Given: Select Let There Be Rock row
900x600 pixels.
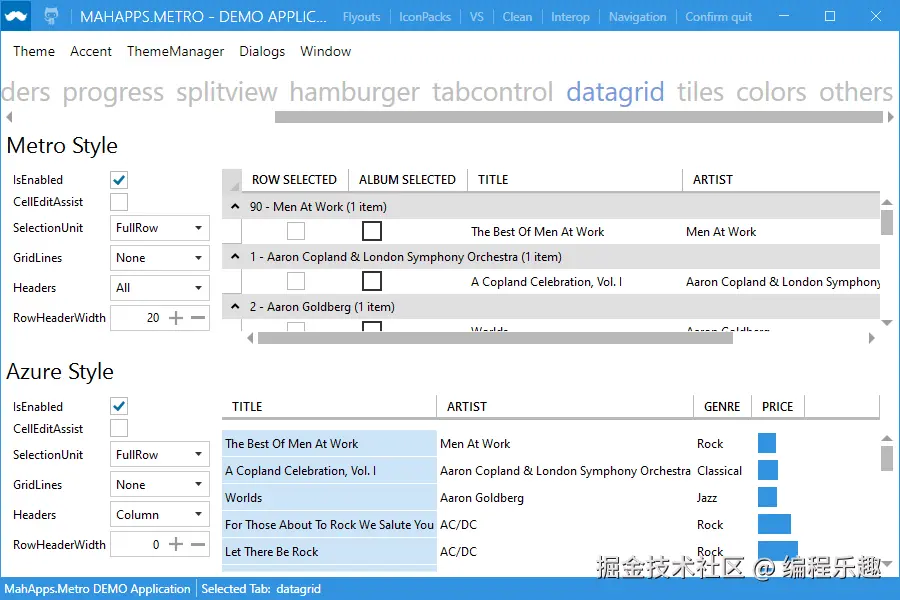Looking at the screenshot, I should click(551, 552).
